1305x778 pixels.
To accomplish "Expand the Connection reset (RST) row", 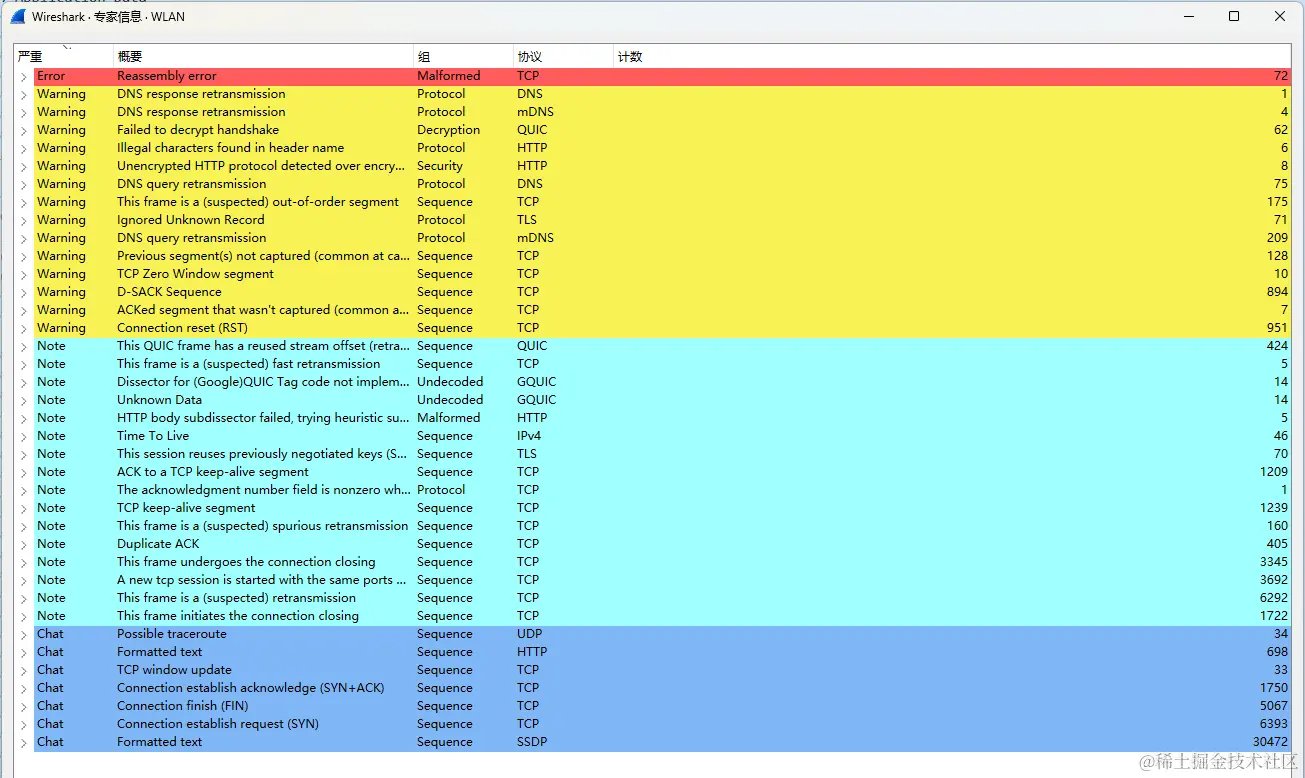I will click(23, 328).
